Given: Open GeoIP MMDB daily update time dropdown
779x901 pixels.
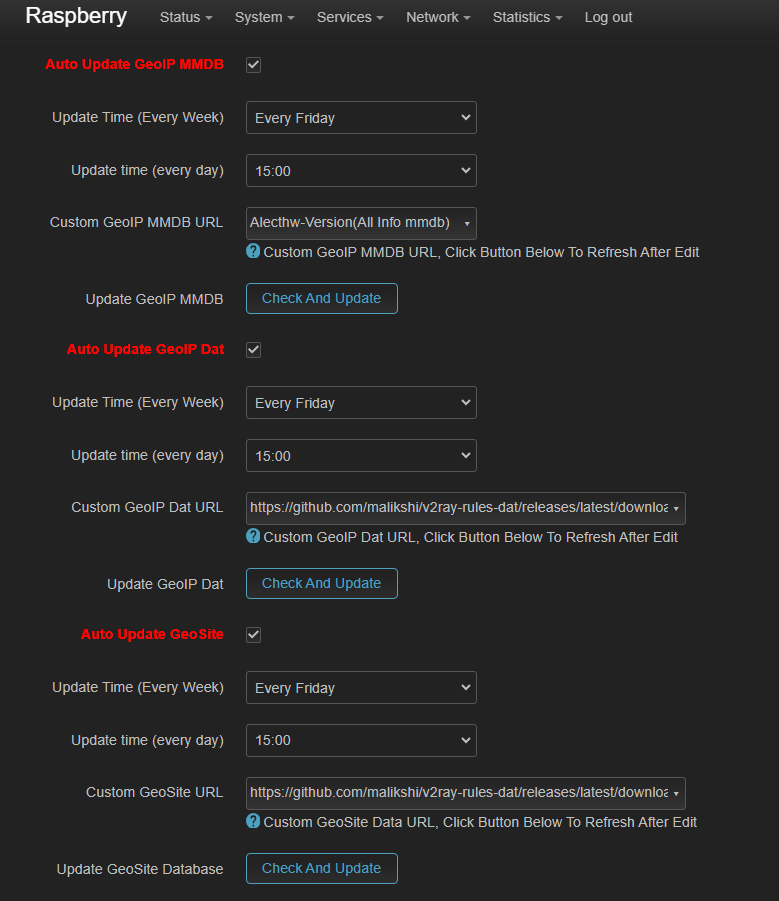Looking at the screenshot, I should 361,171.
